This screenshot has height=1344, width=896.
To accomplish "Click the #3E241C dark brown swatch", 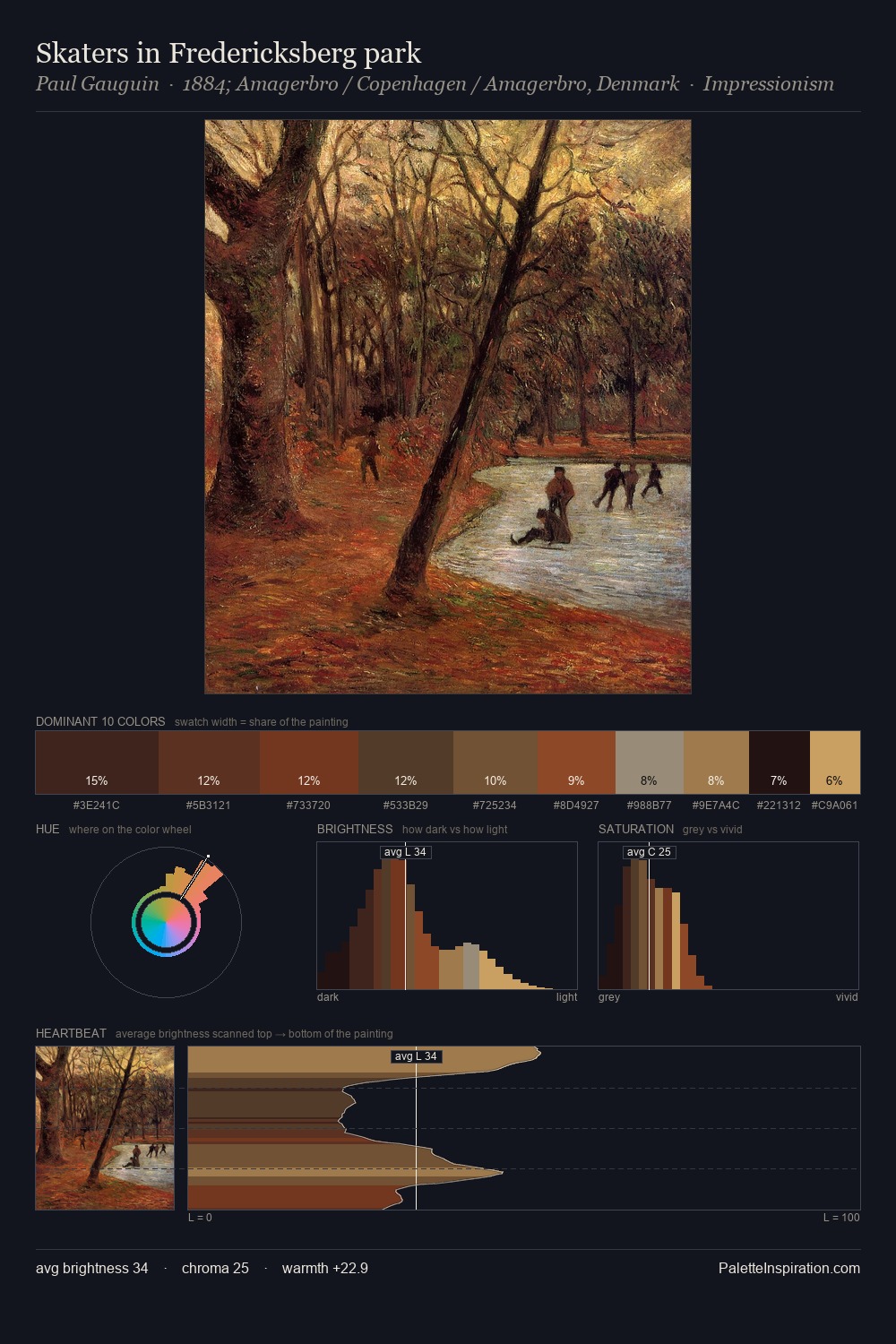I will point(97,762).
